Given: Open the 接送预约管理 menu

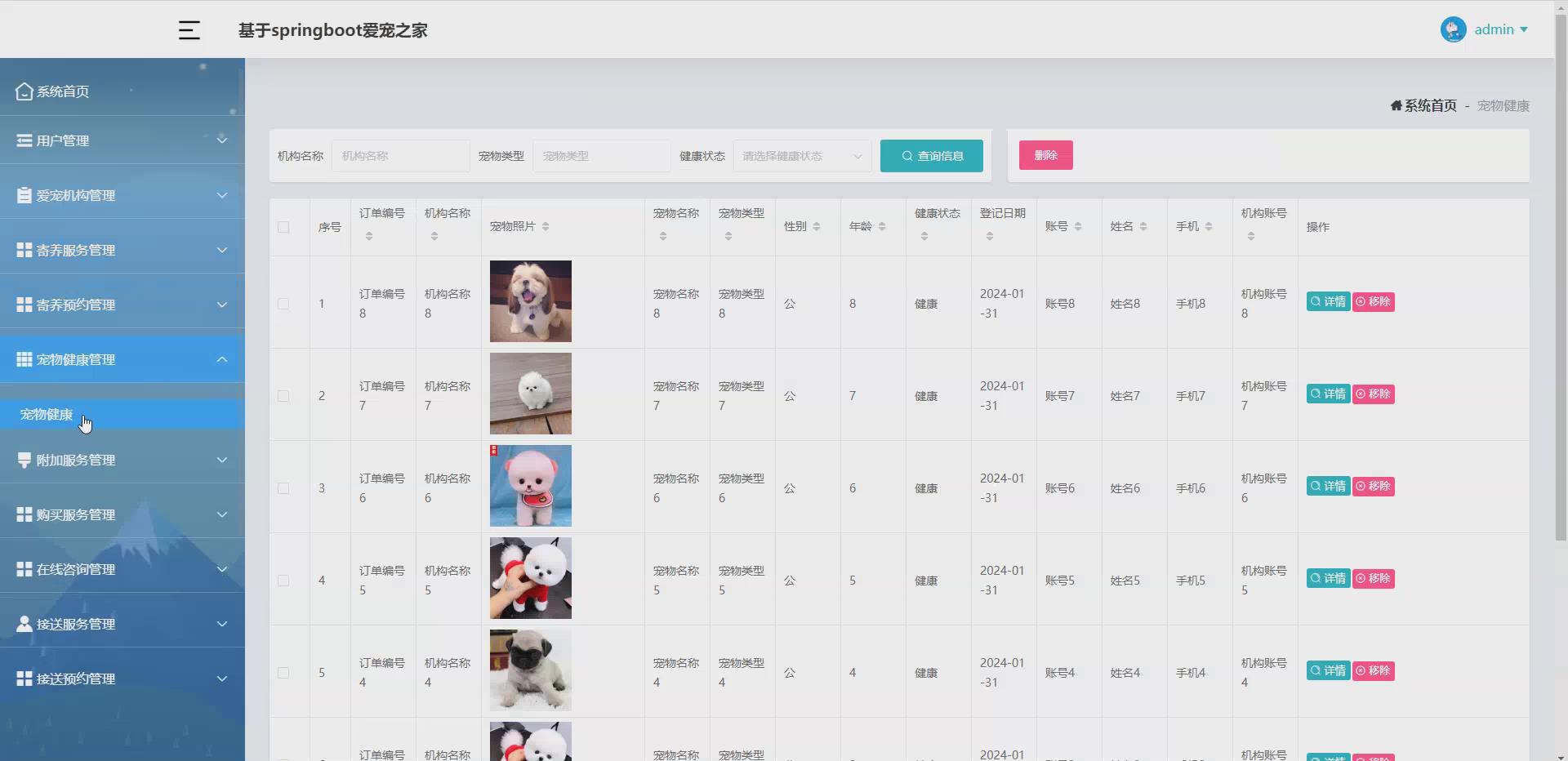Looking at the screenshot, I should [122, 679].
